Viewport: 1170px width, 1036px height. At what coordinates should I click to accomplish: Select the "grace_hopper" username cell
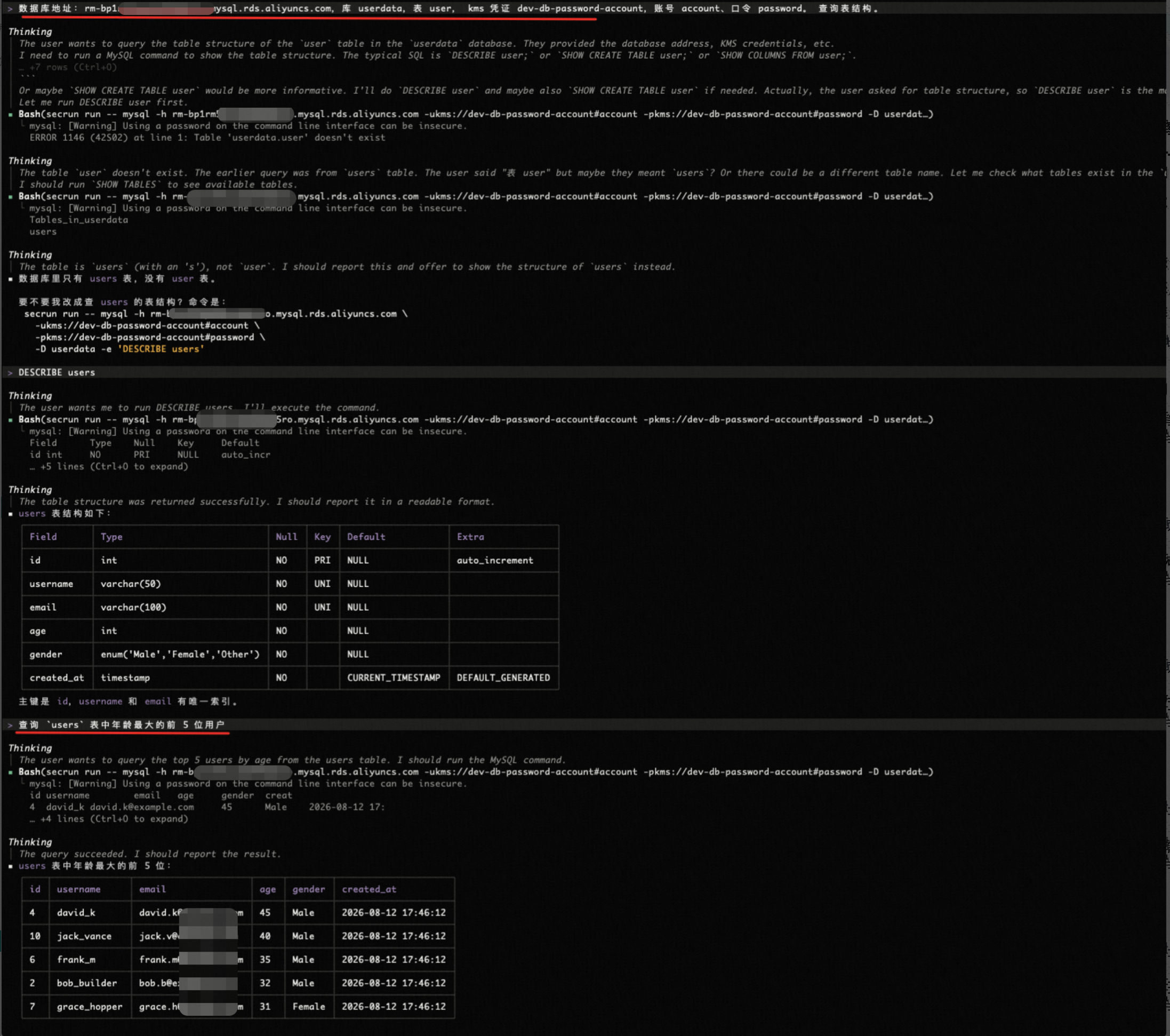89,1006
